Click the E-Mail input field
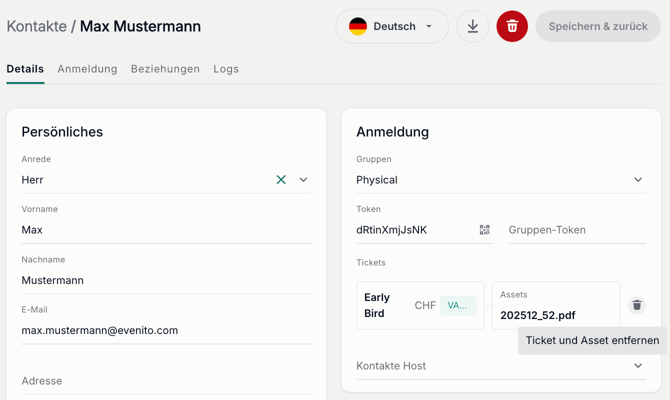The image size is (670, 400). click(x=166, y=330)
